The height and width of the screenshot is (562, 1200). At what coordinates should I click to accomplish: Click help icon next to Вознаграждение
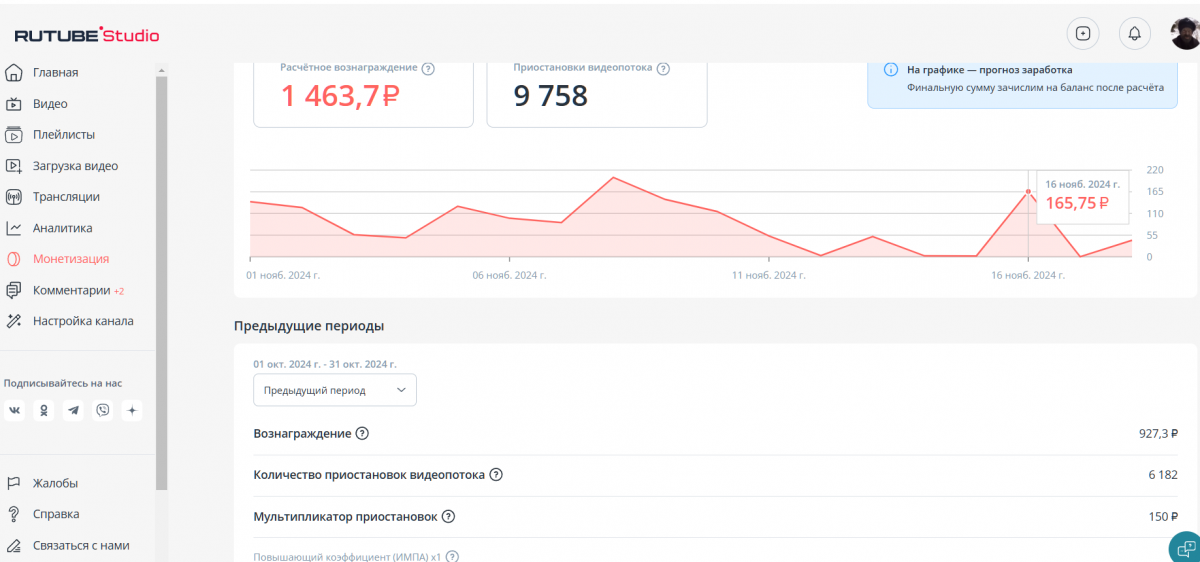[362, 434]
